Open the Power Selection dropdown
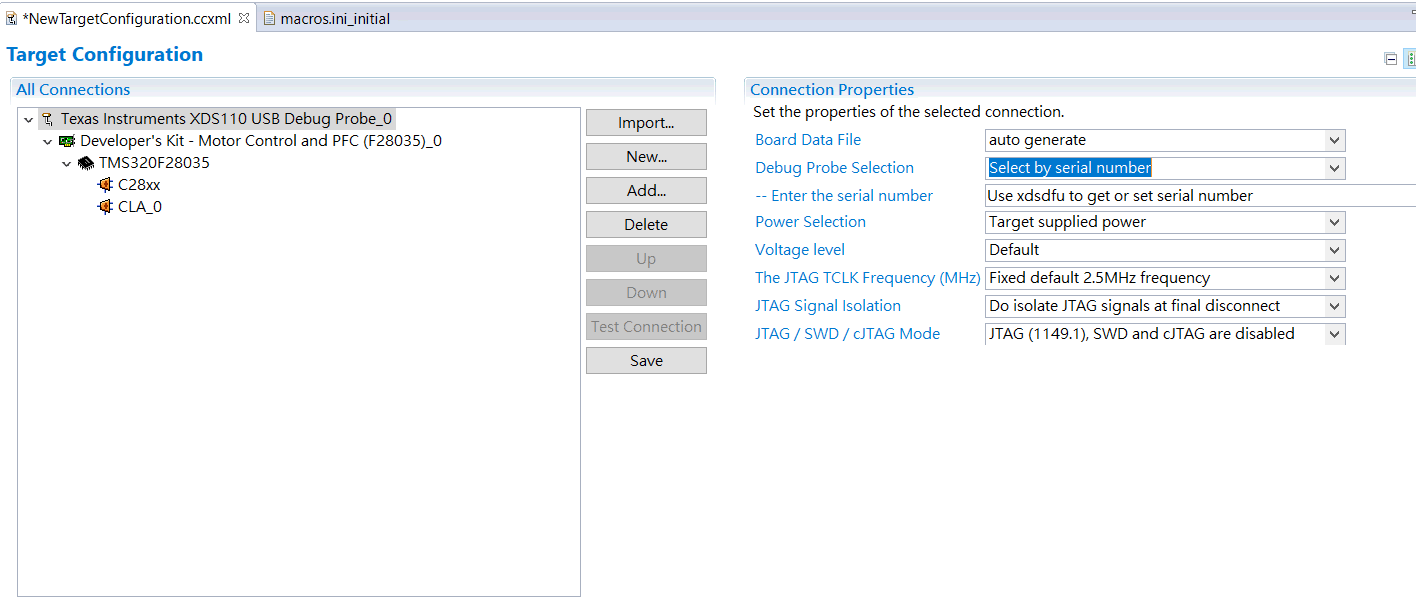Screen dimensions: 1416x603 click(1334, 222)
